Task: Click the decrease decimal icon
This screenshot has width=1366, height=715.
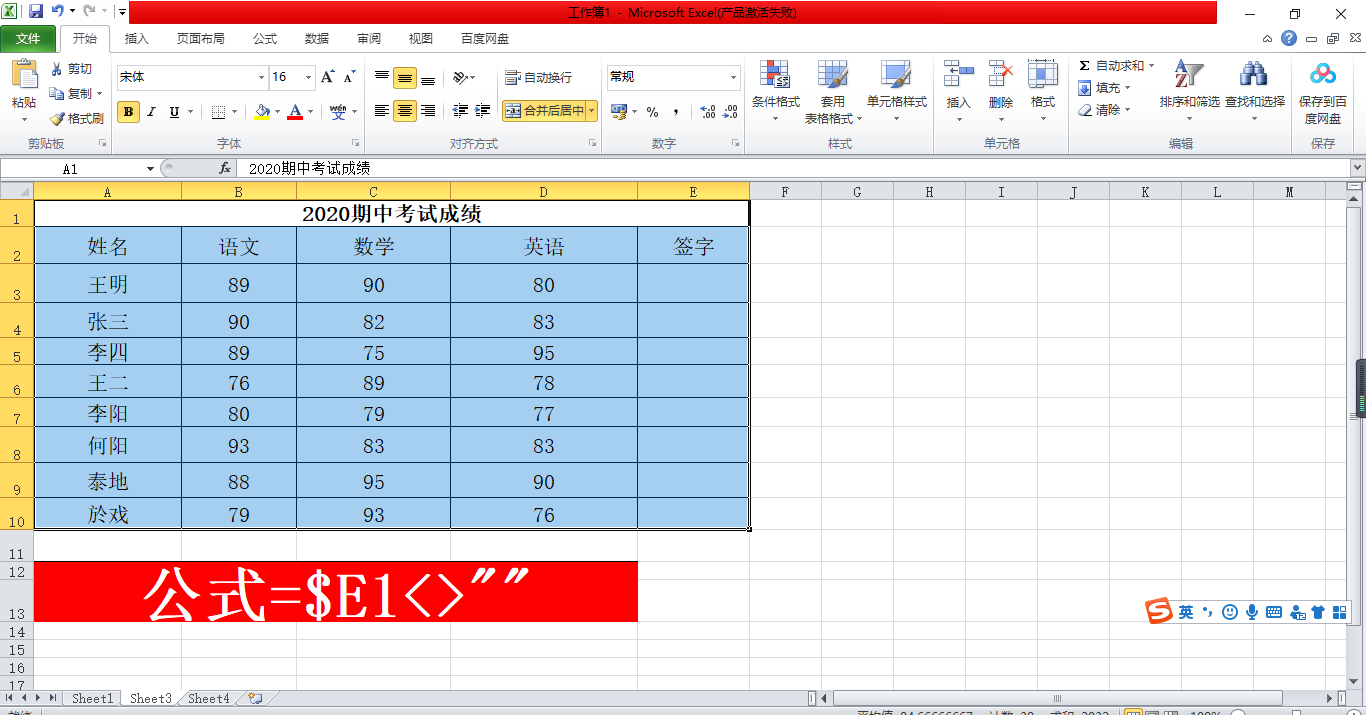Action: coord(730,112)
